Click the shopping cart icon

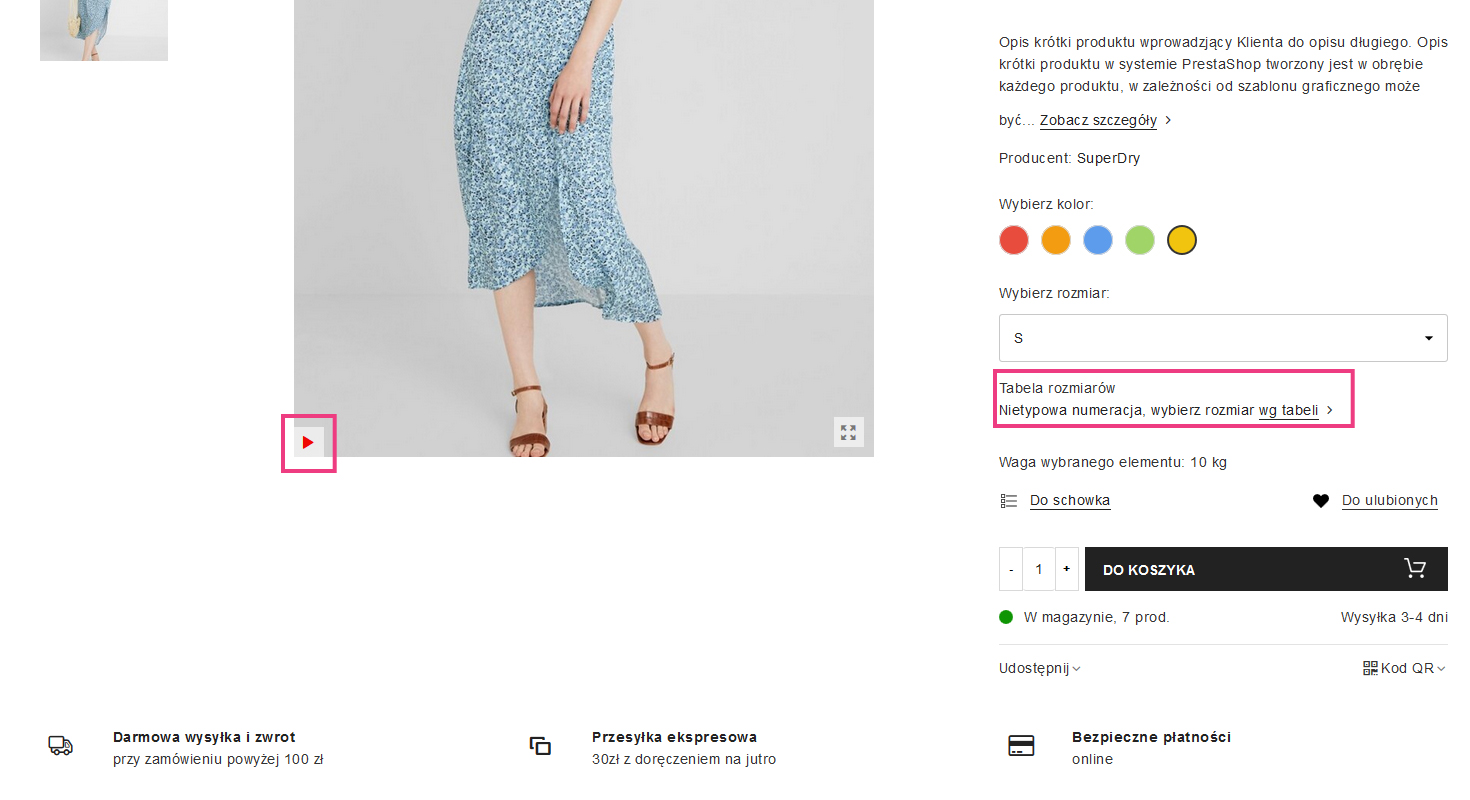pos(1415,569)
